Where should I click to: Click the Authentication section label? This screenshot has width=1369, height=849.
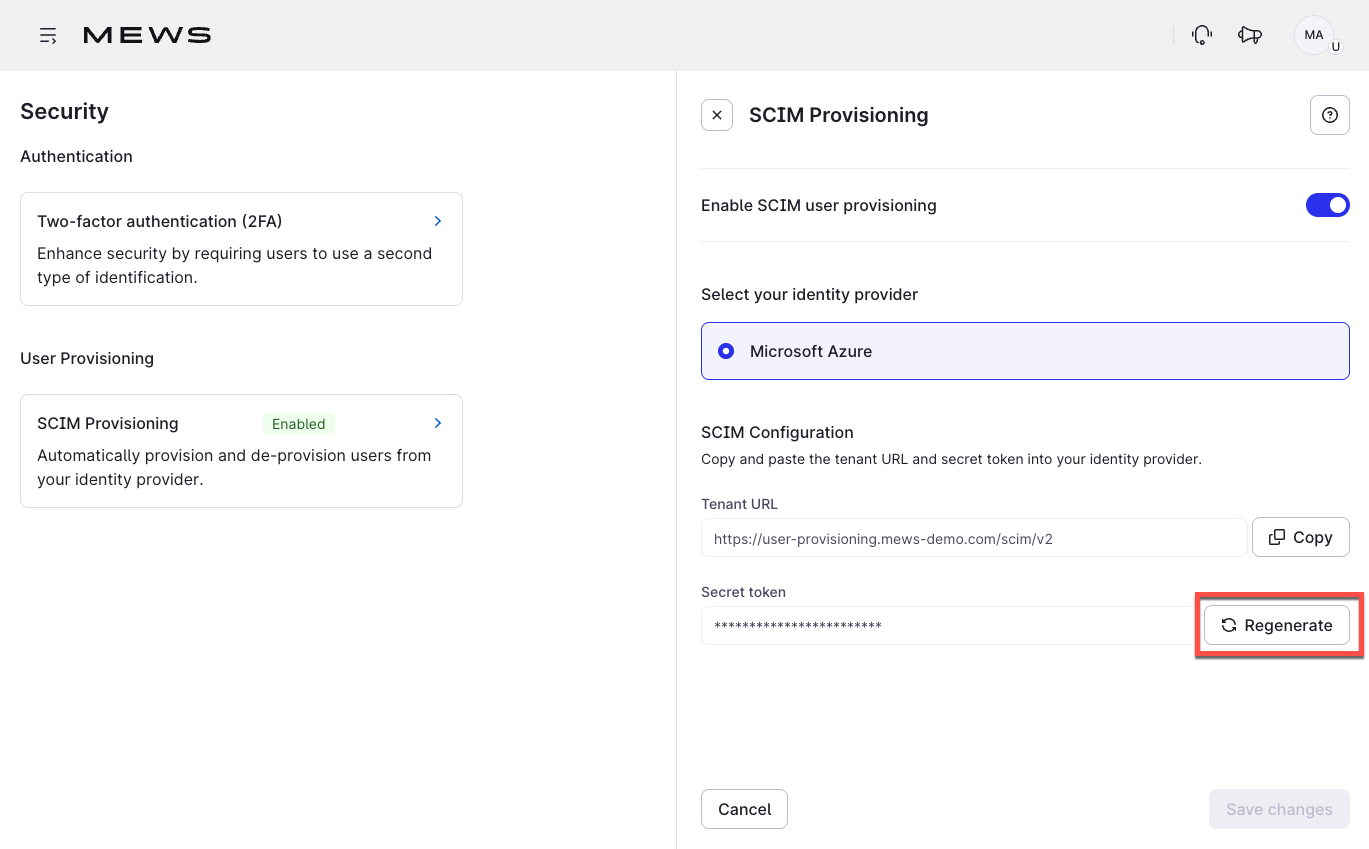click(76, 156)
